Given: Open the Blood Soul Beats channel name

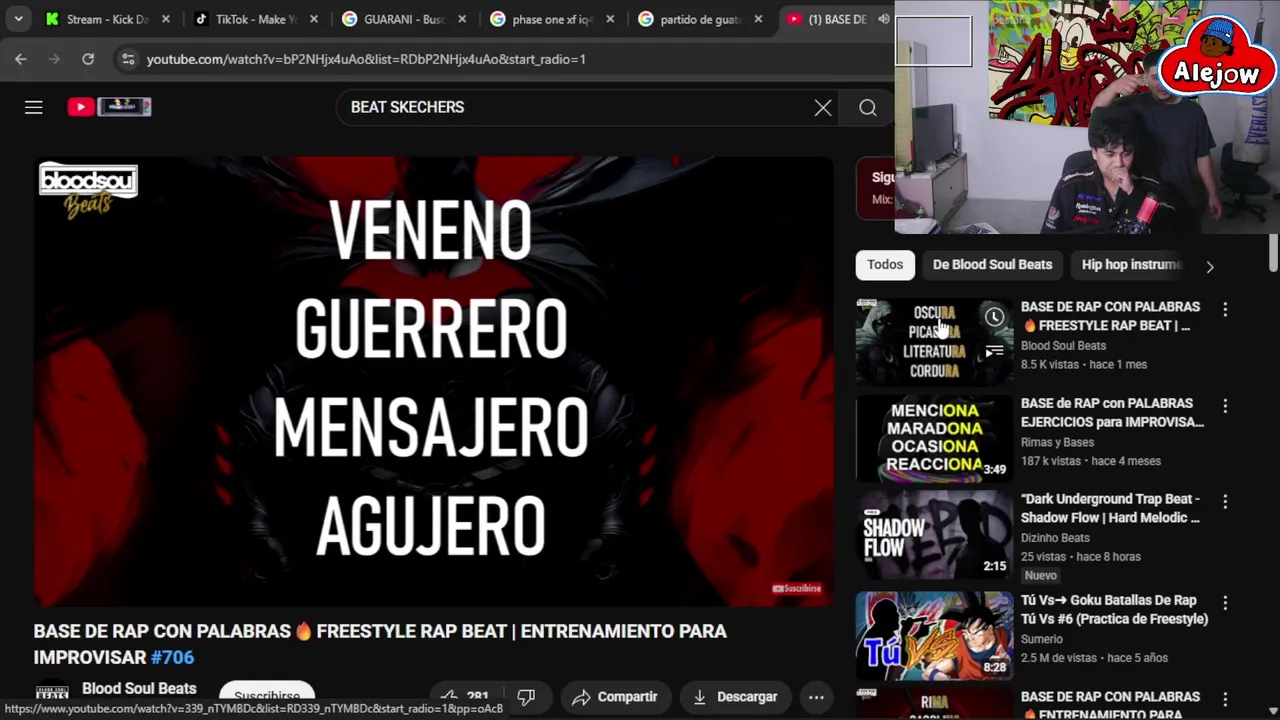Looking at the screenshot, I should pos(139,688).
